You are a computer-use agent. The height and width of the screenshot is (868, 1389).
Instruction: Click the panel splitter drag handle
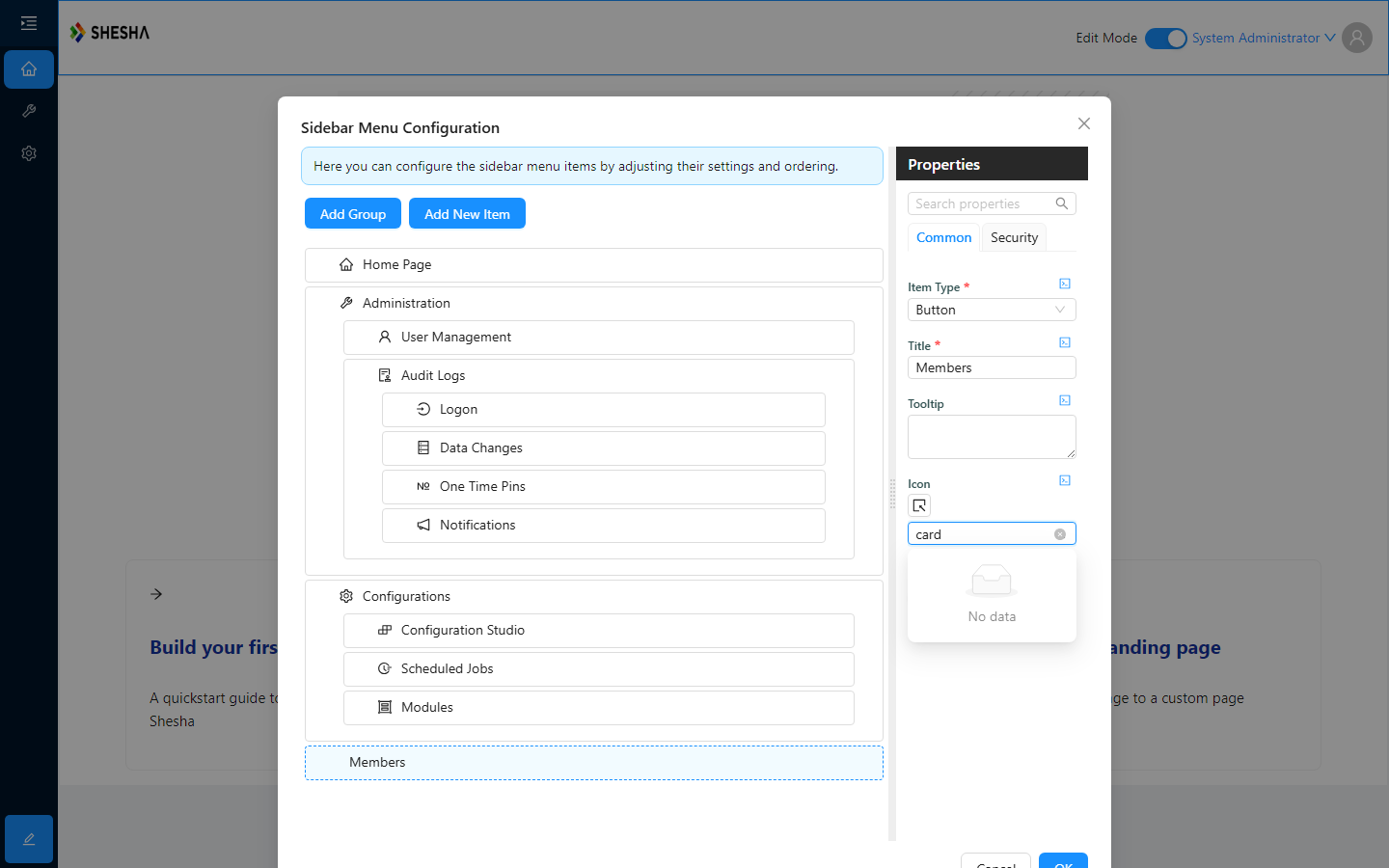click(892, 494)
